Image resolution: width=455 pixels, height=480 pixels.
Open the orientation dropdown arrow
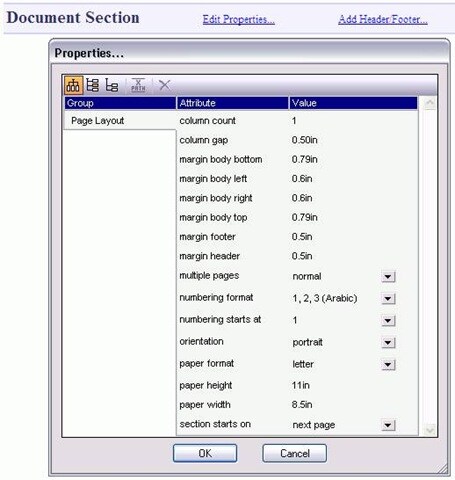coord(388,342)
